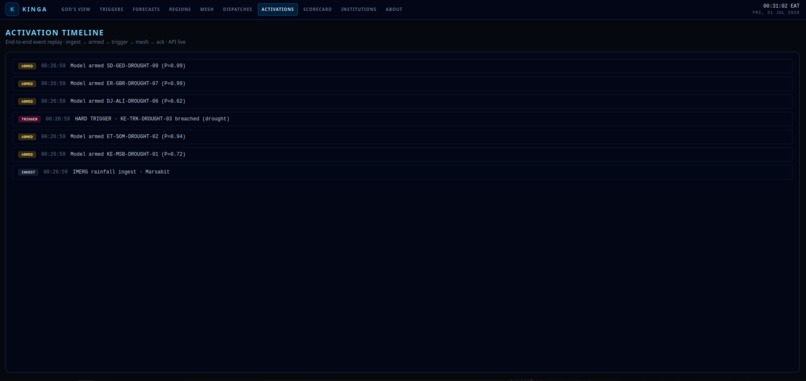806x381 pixels.
Task: Switch to the Triggers tab
Action: 111,9
